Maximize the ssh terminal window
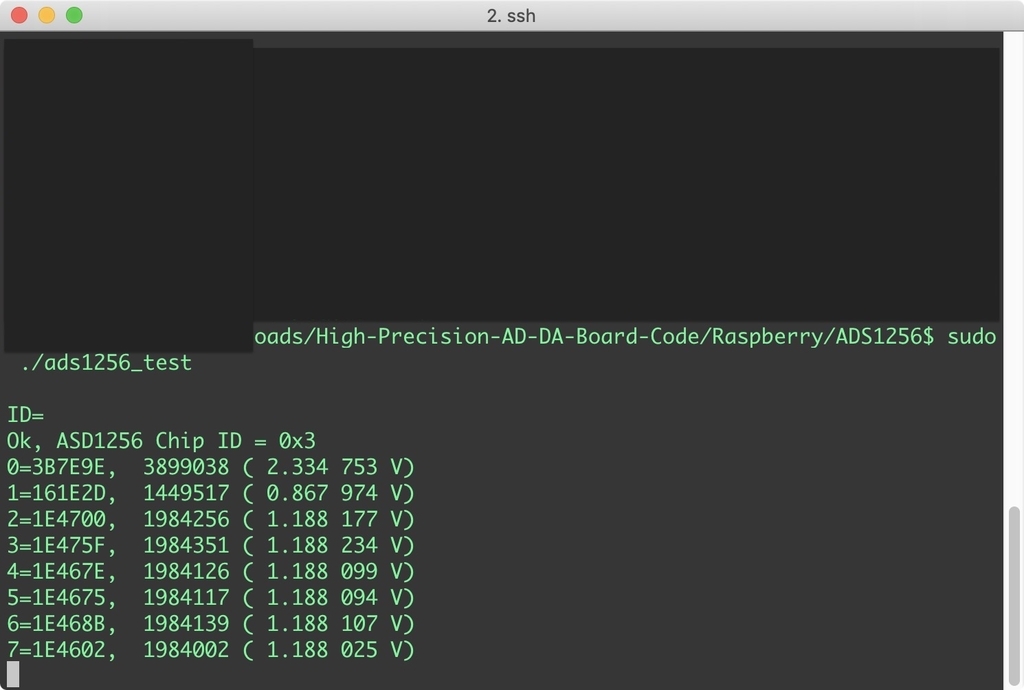The image size is (1024, 690). pos(74,15)
